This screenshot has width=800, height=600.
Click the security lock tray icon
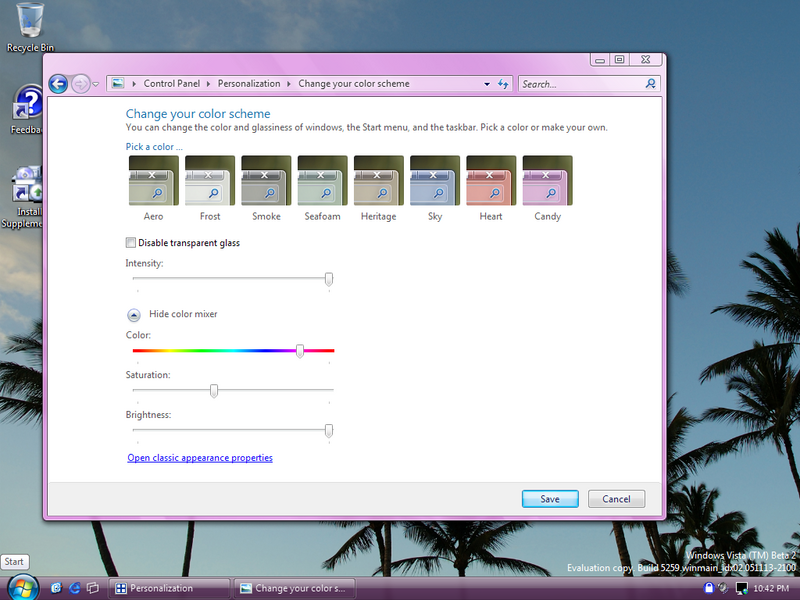click(708, 588)
